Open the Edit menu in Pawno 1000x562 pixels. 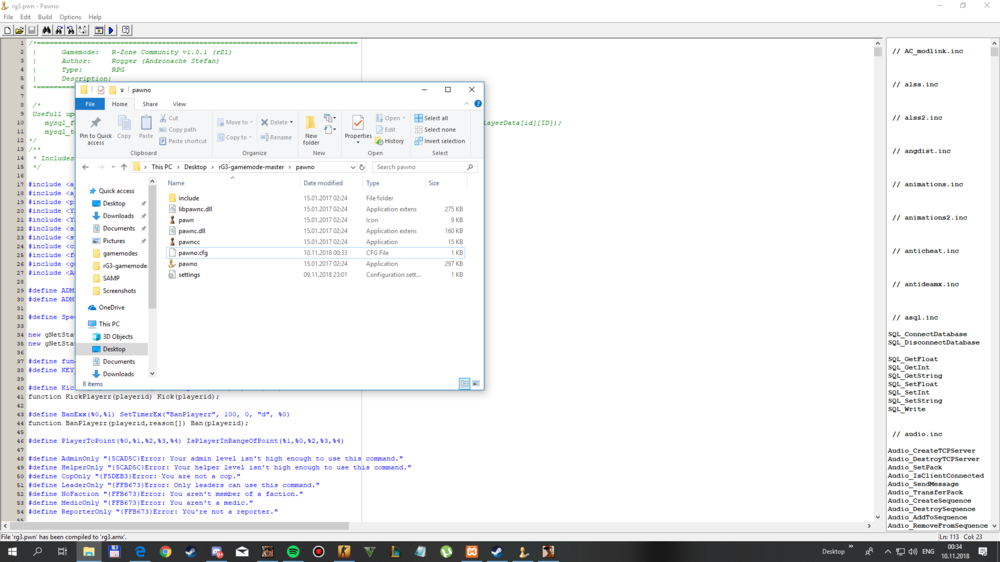[25, 17]
